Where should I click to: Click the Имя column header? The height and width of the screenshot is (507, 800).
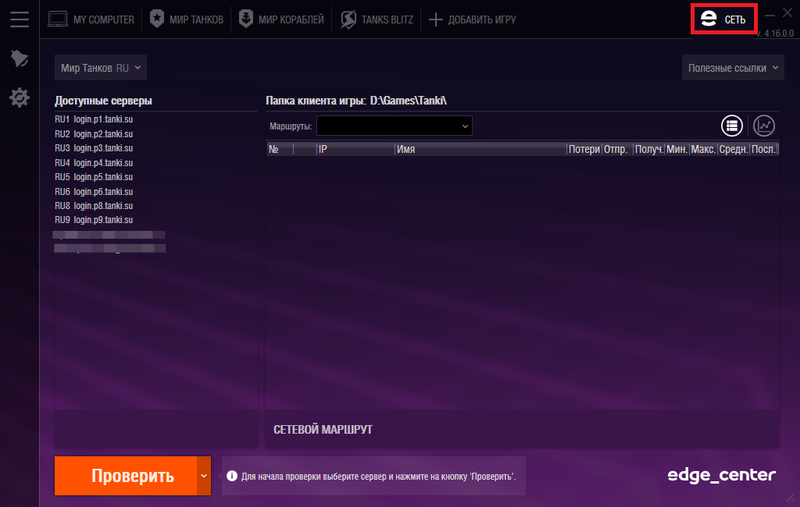tap(481, 149)
